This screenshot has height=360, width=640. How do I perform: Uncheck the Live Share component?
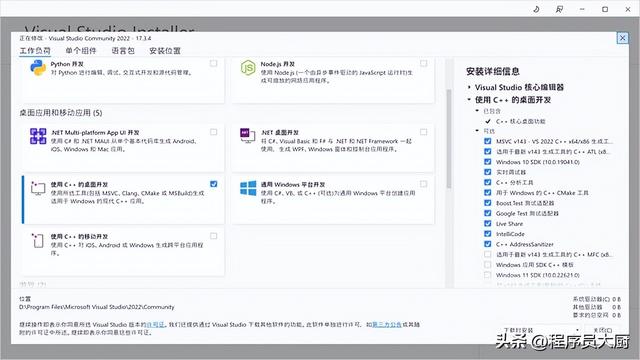[x=487, y=223]
